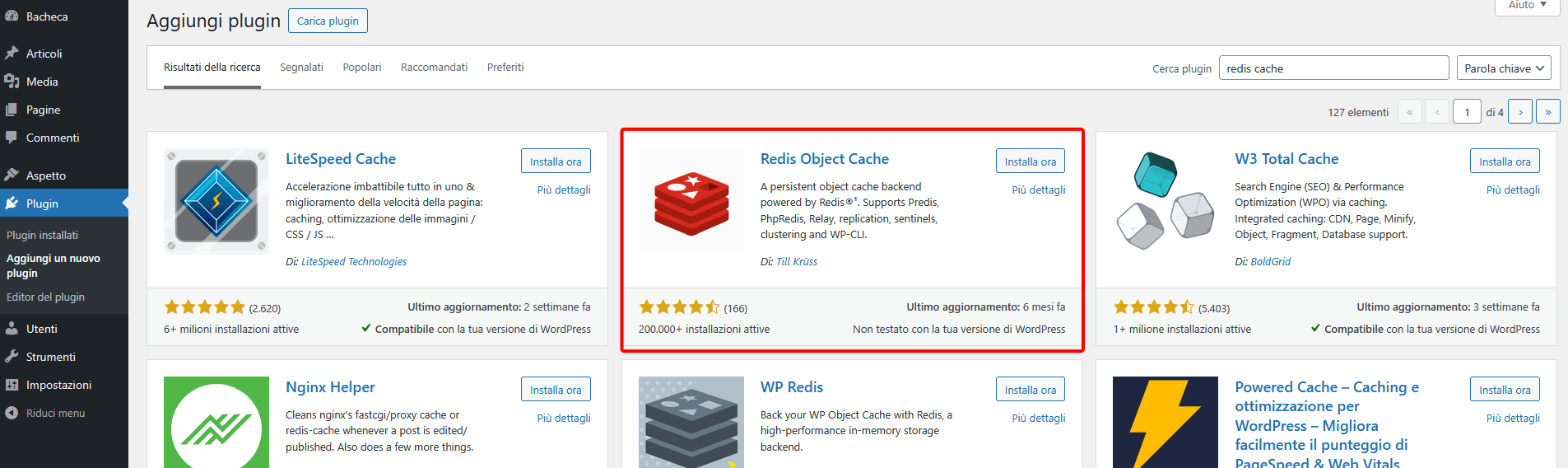Open the Aiuto help dropdown

1528,6
